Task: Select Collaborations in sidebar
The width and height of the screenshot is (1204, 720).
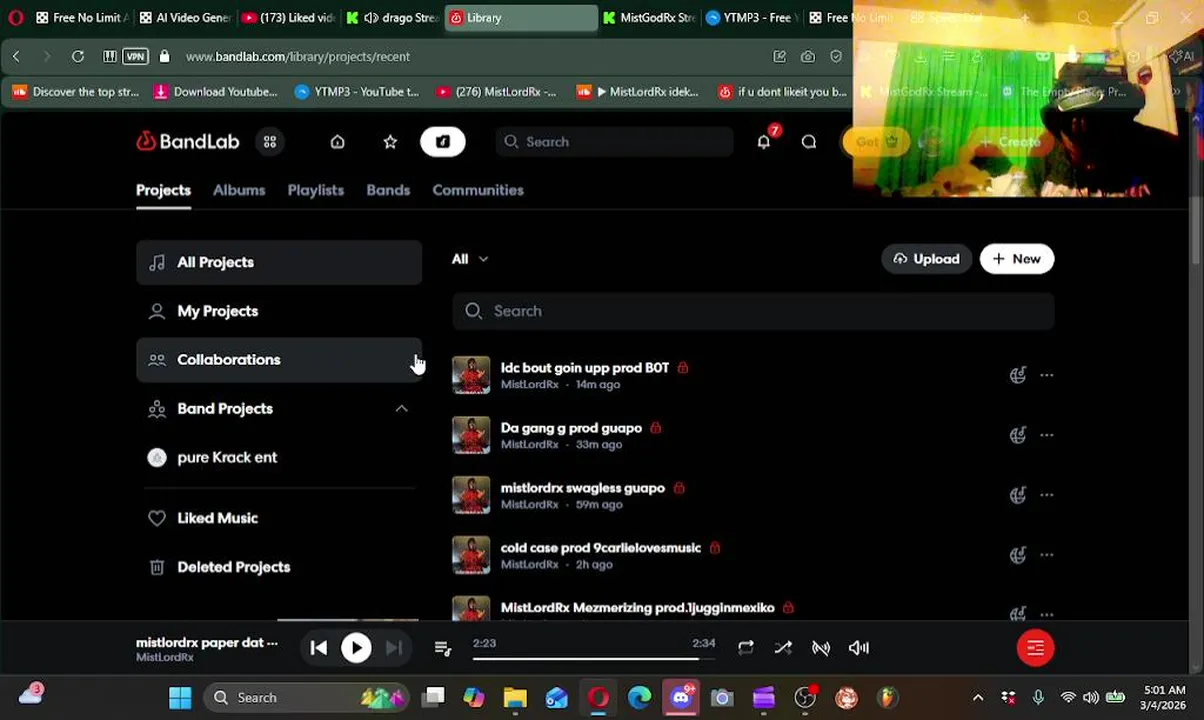Action: [x=279, y=360]
